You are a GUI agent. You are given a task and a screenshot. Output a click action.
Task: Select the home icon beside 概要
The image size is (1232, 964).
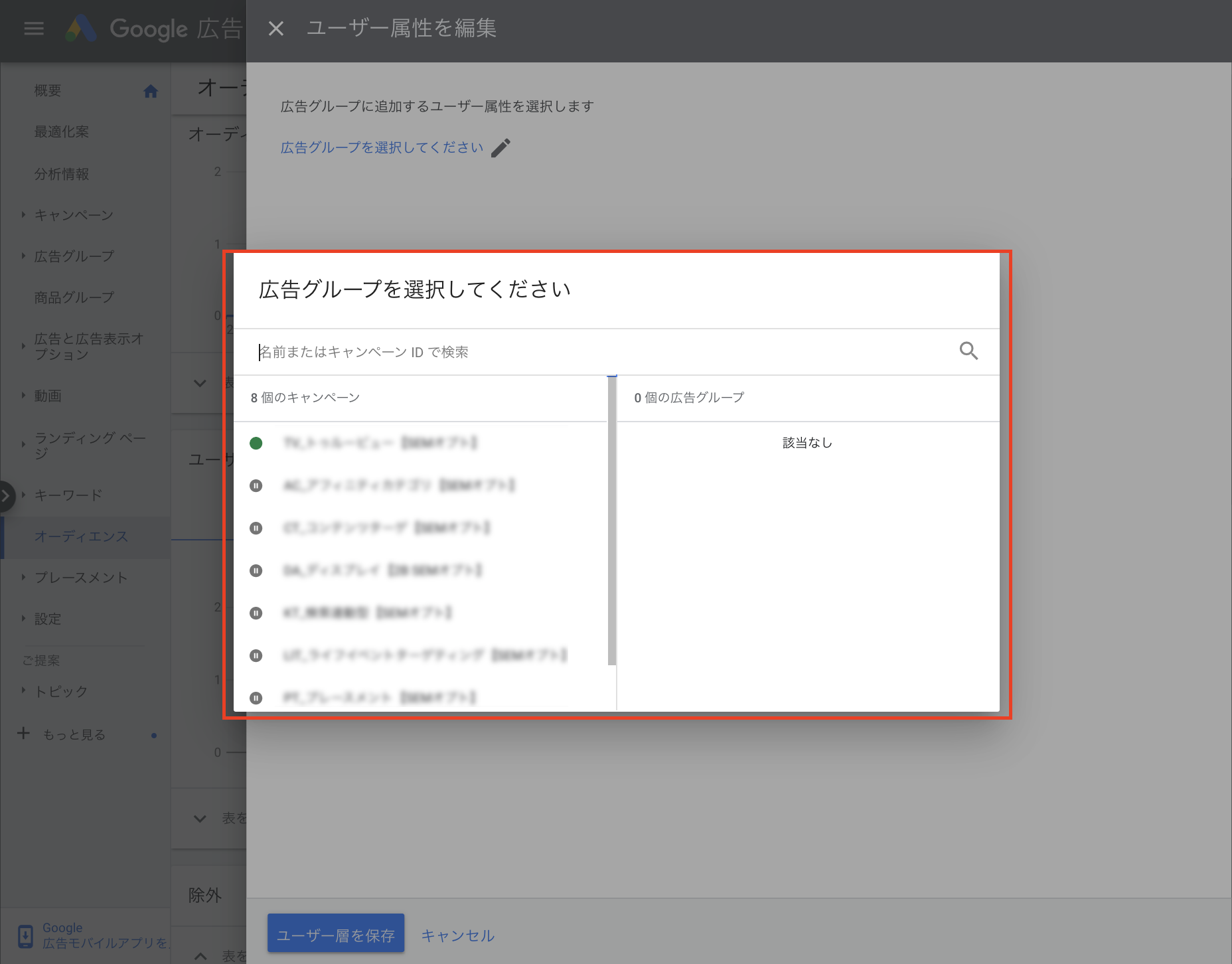click(x=151, y=91)
